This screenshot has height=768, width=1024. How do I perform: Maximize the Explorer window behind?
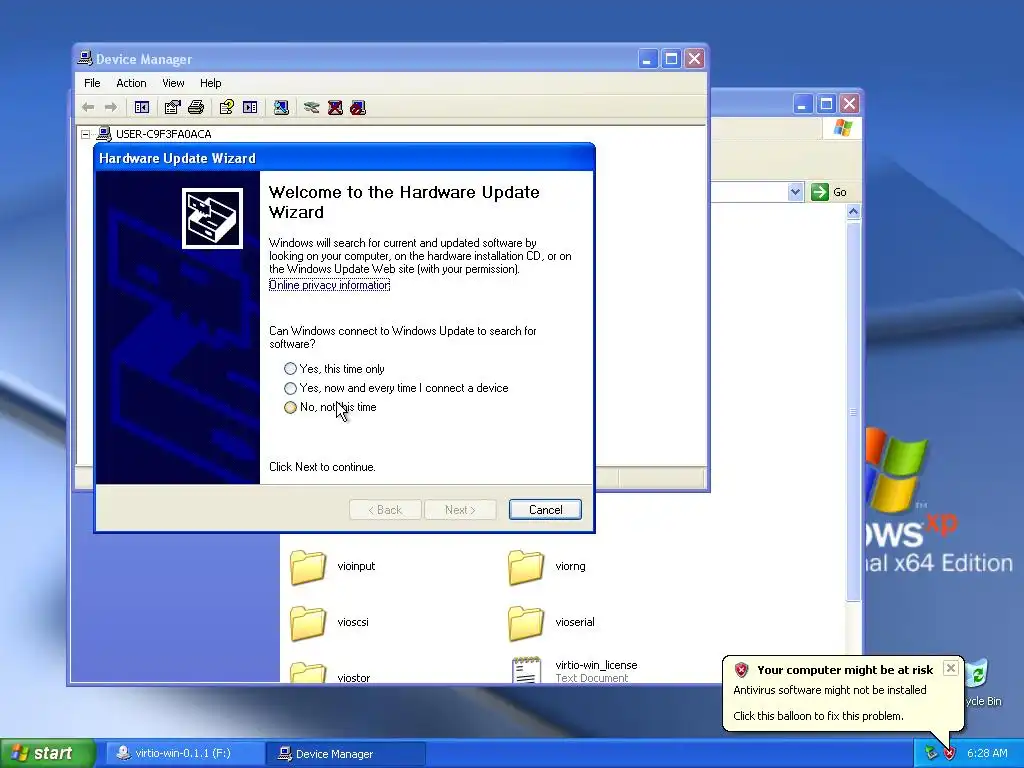pyautogui.click(x=826, y=104)
